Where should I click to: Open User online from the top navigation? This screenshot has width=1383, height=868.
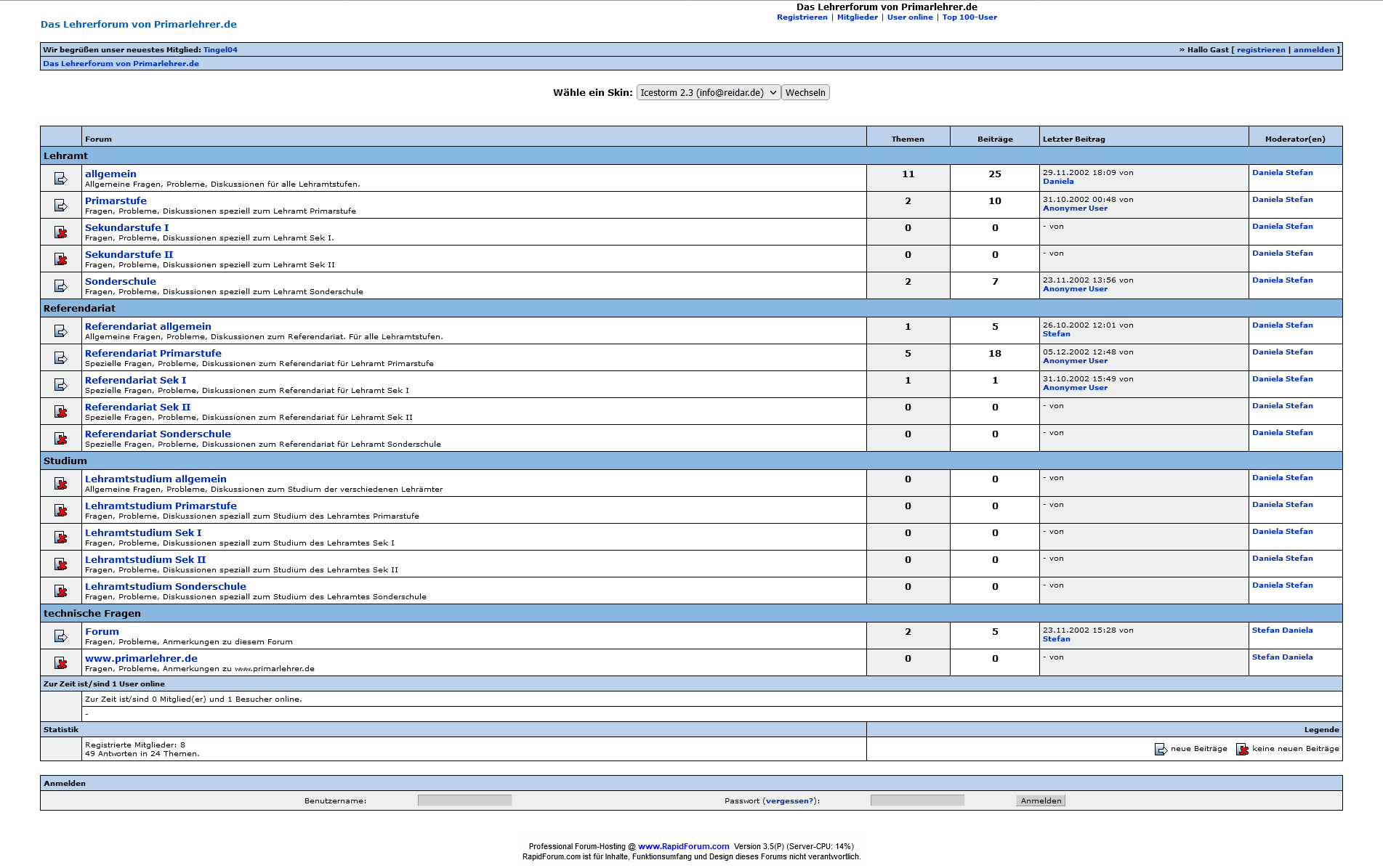909,17
